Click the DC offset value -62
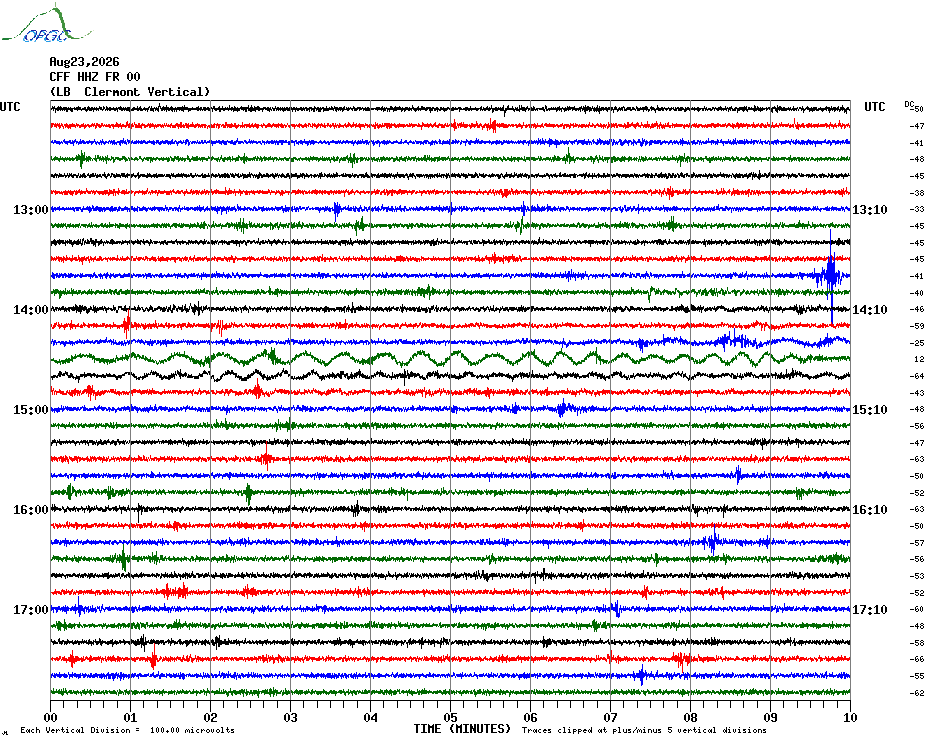 point(917,693)
